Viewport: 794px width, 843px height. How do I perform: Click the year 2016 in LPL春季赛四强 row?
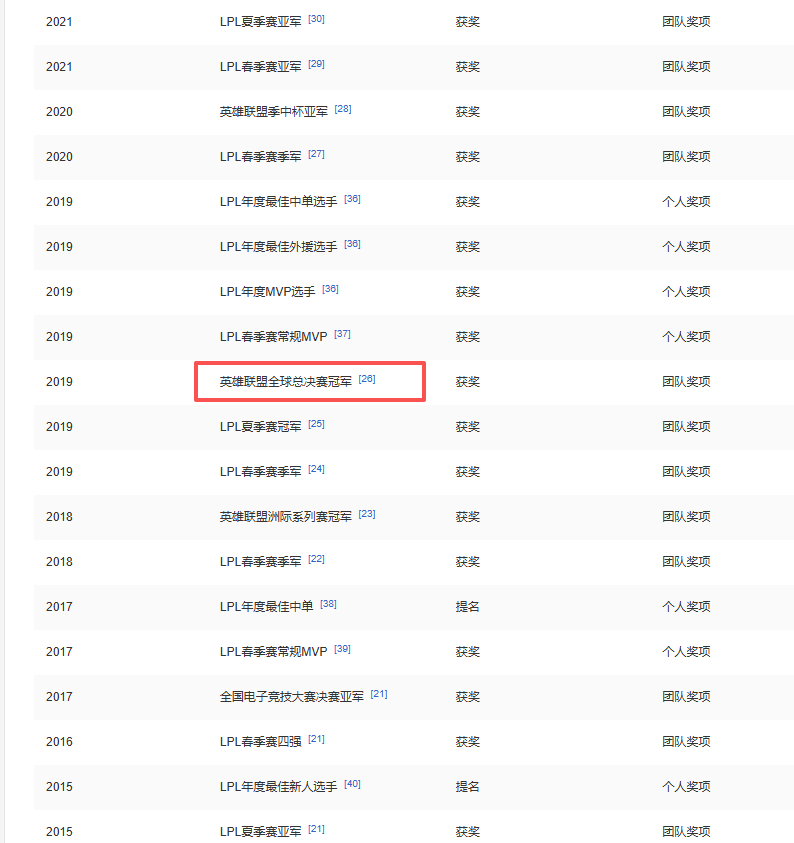point(59,742)
